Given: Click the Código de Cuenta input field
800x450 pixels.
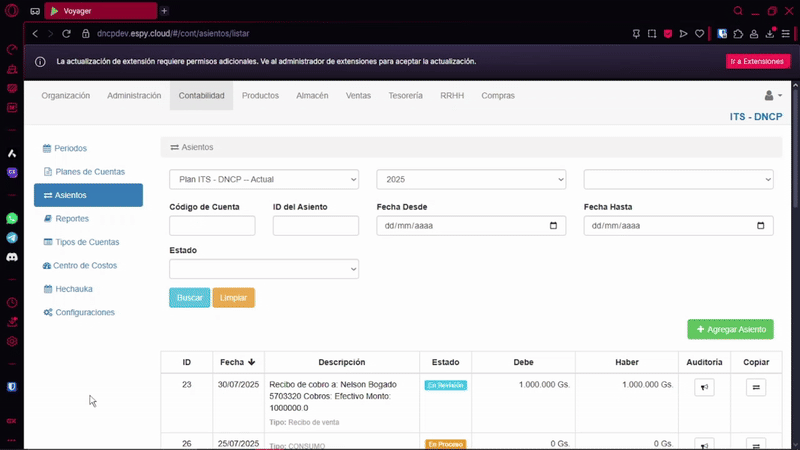Looking at the screenshot, I should tap(212, 226).
